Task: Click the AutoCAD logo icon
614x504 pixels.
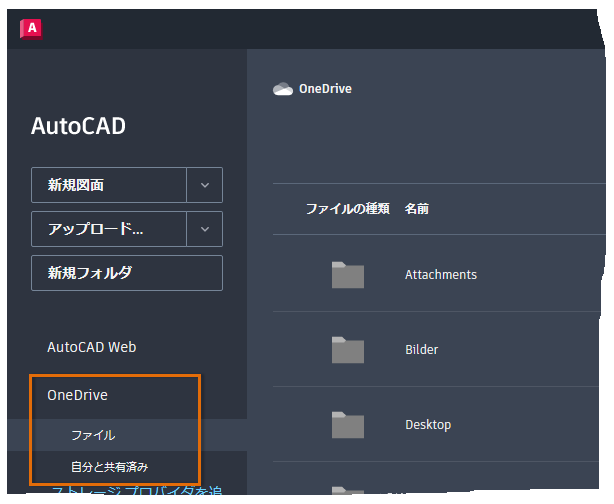Action: (x=31, y=29)
